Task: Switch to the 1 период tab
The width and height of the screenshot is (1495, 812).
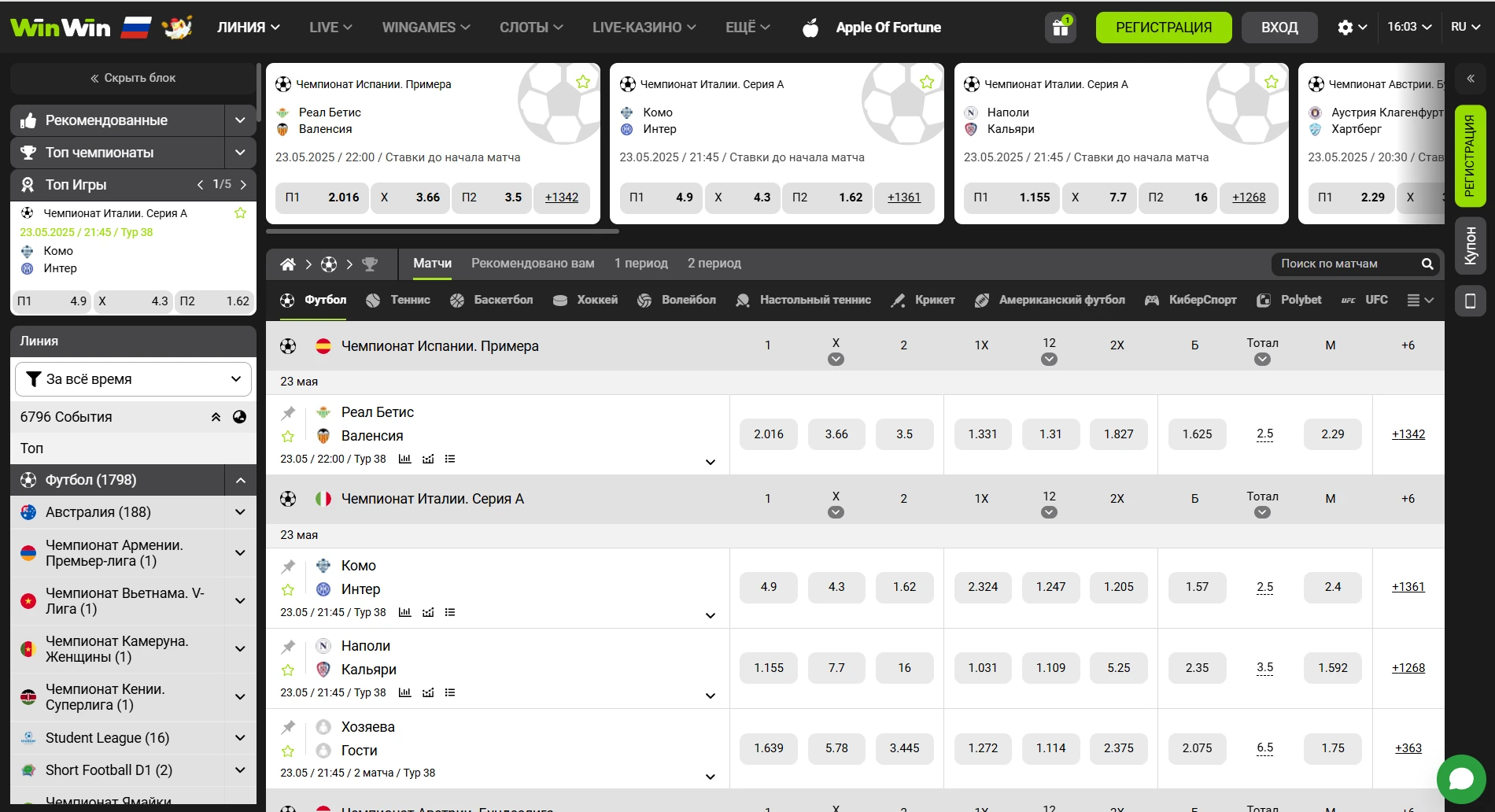Action: point(640,264)
